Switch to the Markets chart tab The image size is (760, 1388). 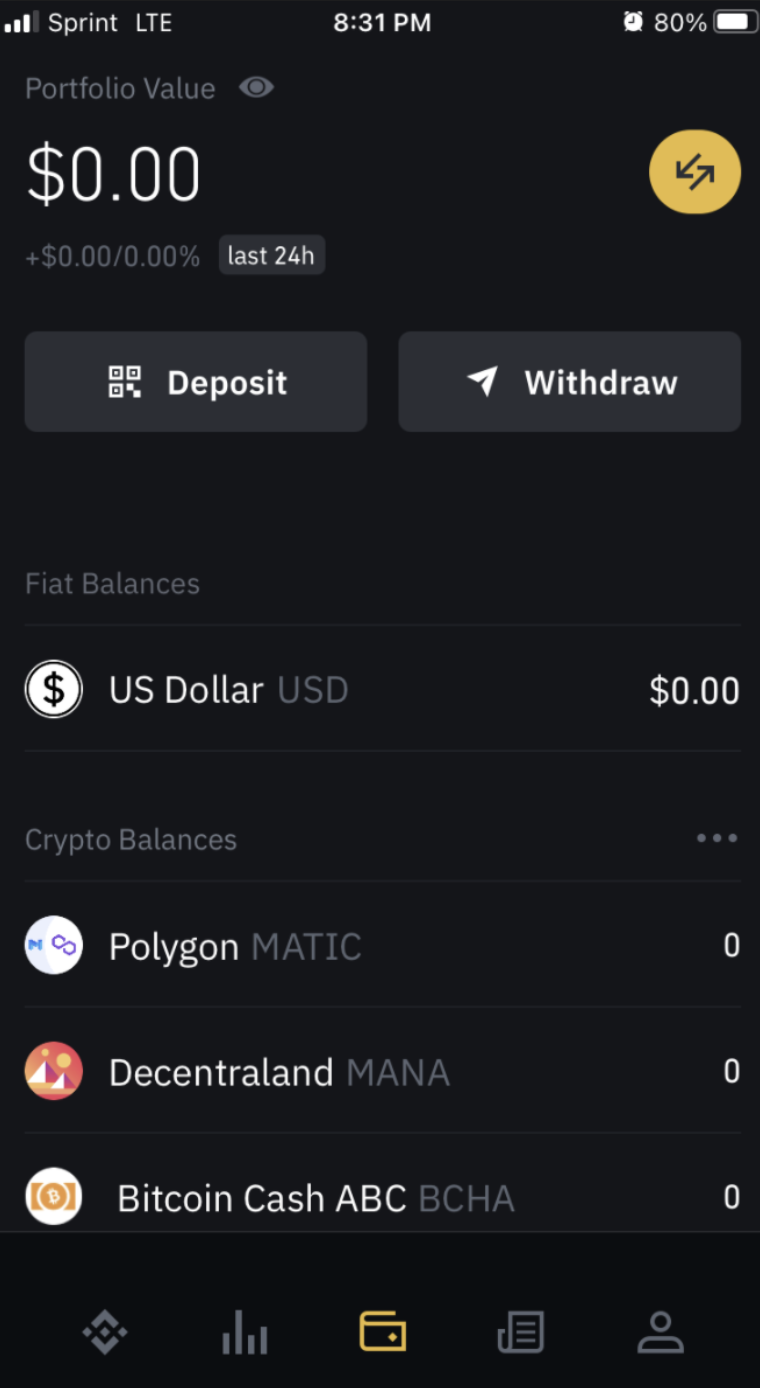tap(244, 1332)
